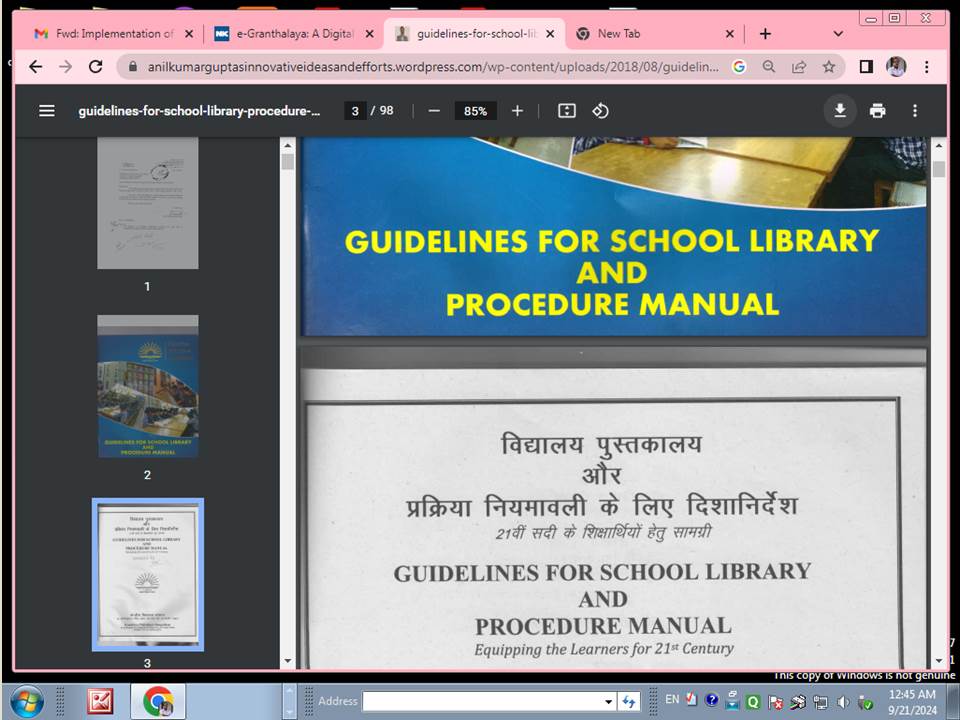This screenshot has width=960, height=720.
Task: Click the Windows Start button
Action: pyautogui.click(x=27, y=701)
